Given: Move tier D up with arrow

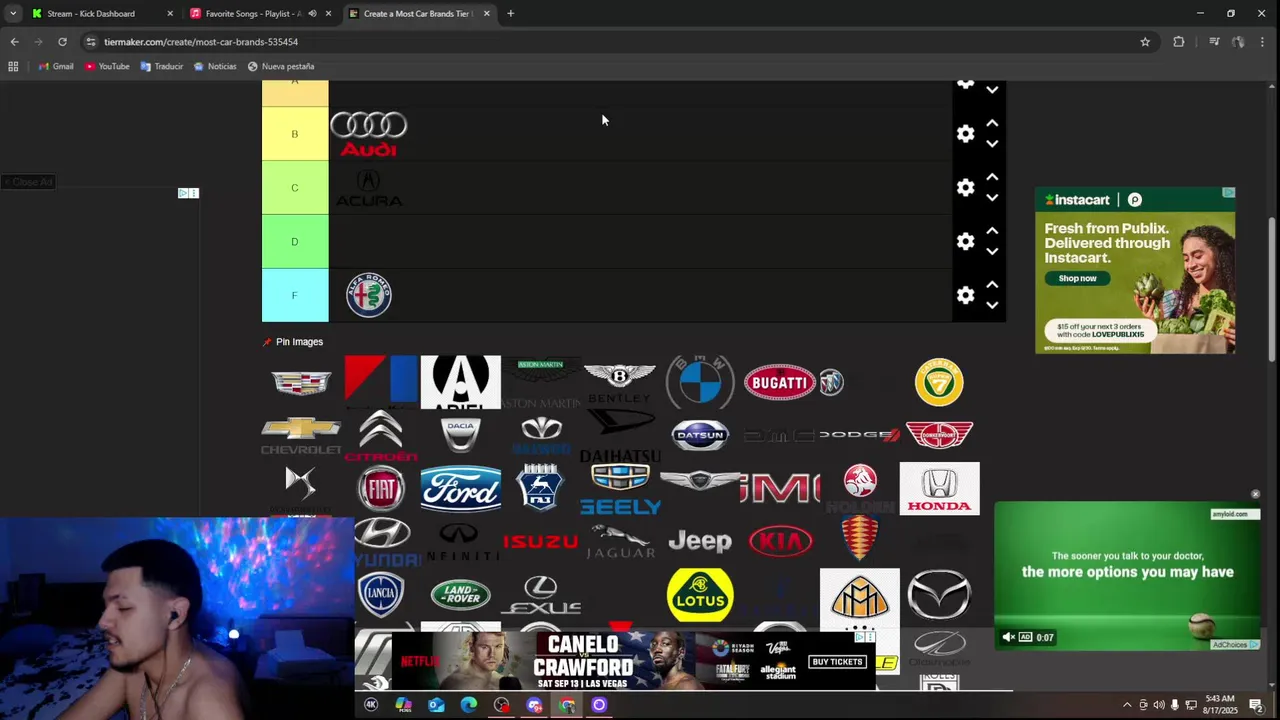Looking at the screenshot, I should [x=992, y=231].
